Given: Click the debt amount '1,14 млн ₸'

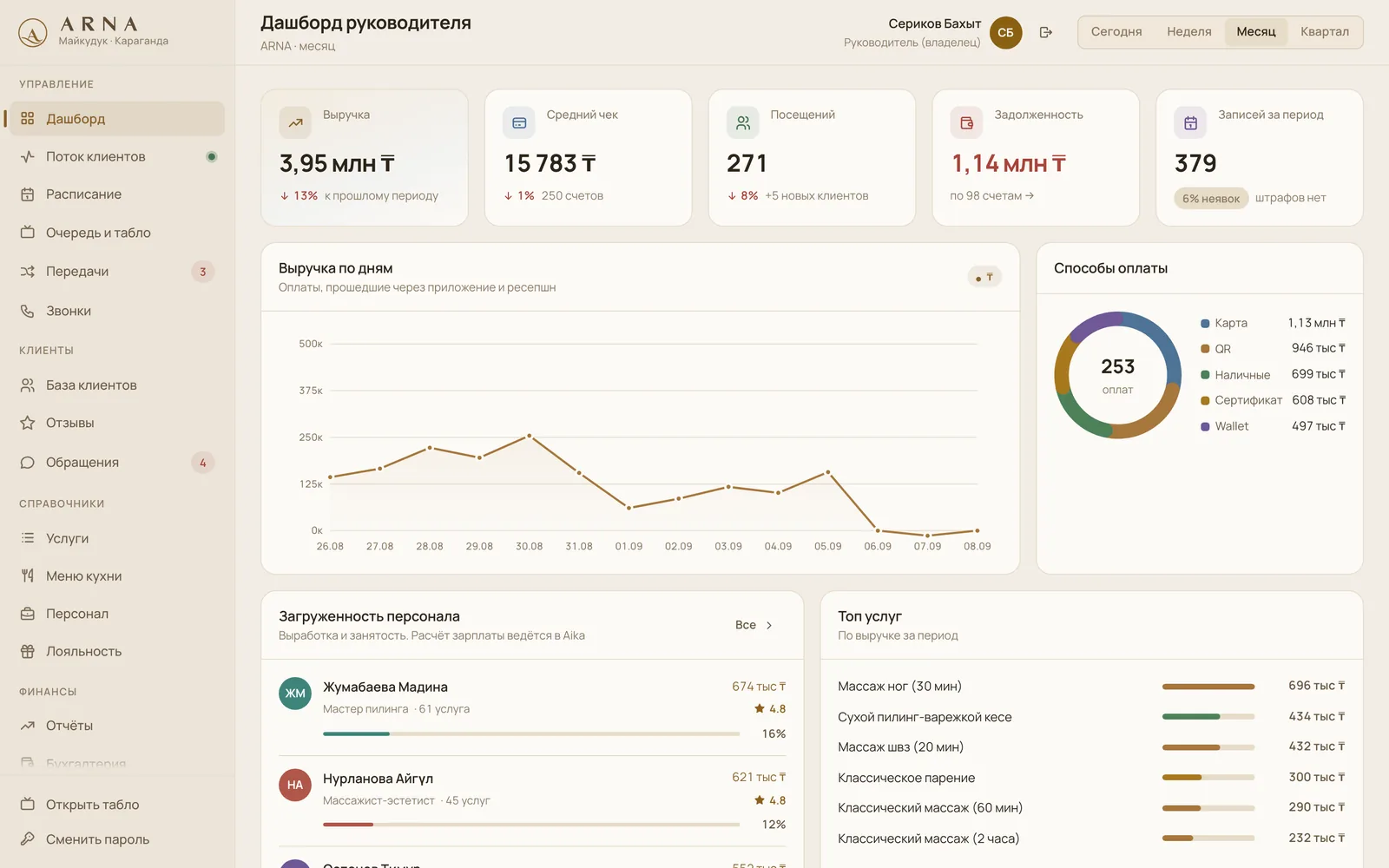Looking at the screenshot, I should coord(1009,164).
